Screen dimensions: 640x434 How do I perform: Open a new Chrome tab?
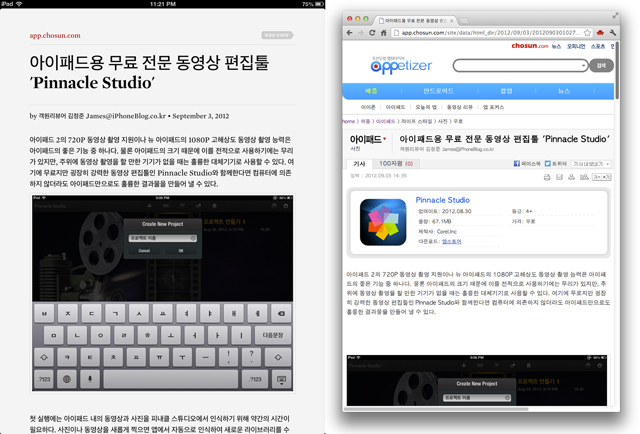coord(464,20)
